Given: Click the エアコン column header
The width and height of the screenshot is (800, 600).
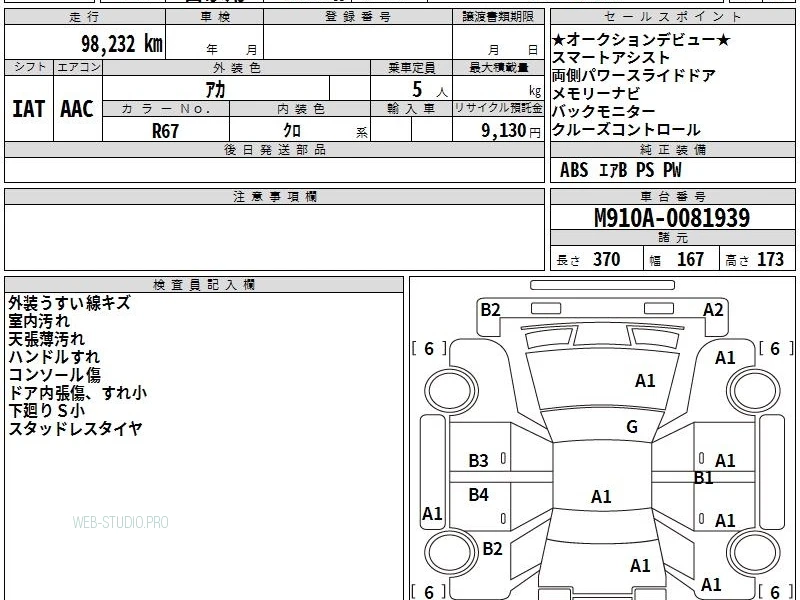Looking at the screenshot, I should click(78, 67).
